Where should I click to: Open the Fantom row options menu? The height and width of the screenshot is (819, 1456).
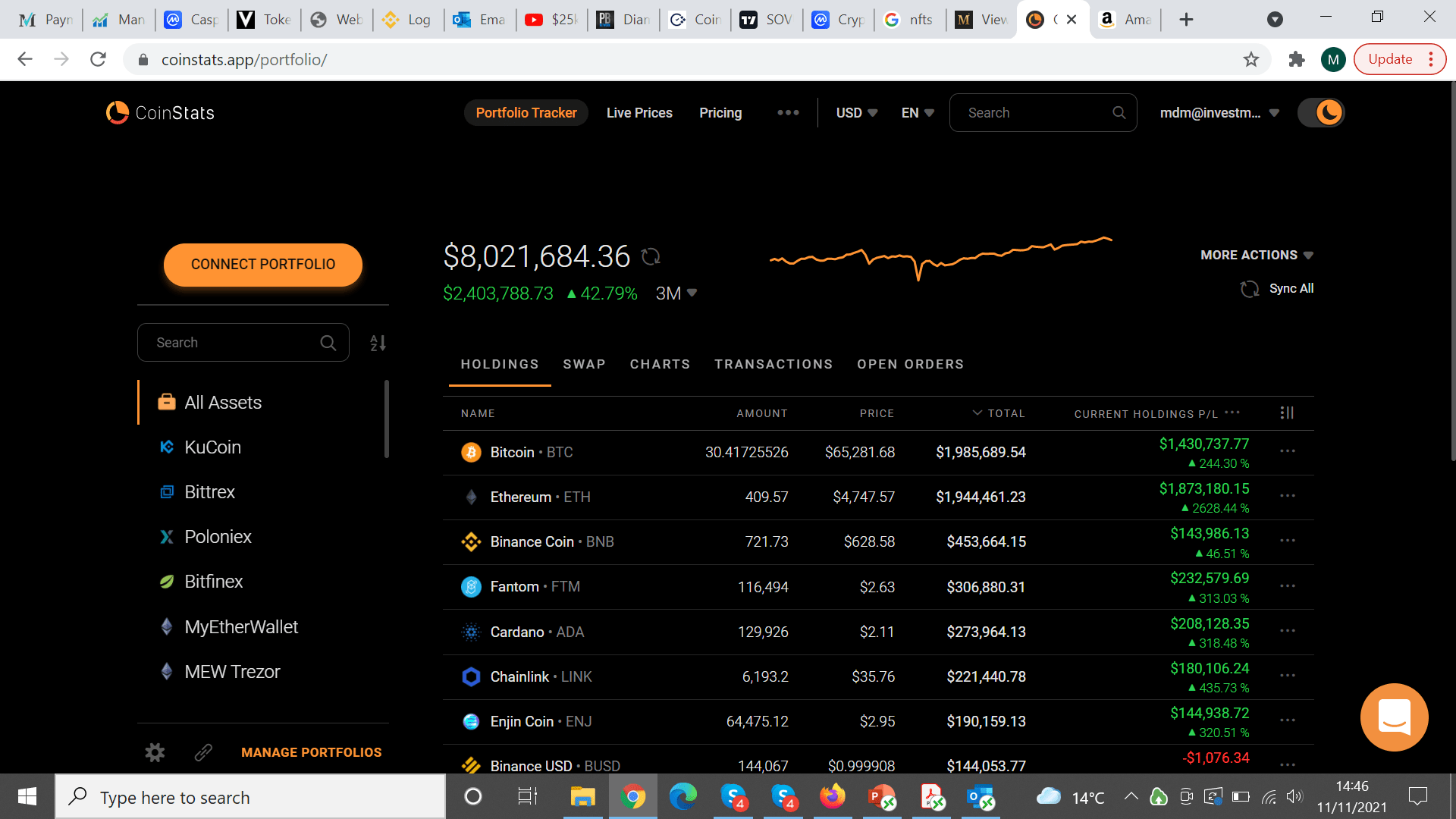(1288, 585)
